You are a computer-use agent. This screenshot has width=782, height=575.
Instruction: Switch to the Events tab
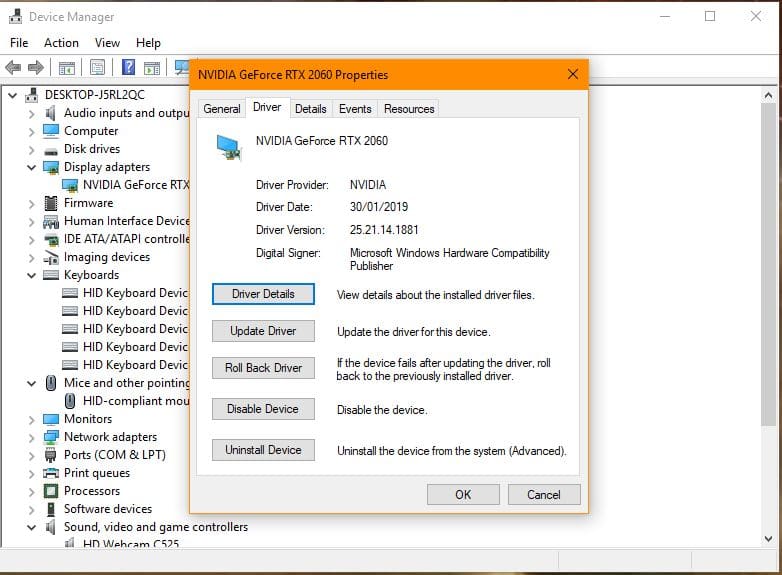(x=355, y=109)
